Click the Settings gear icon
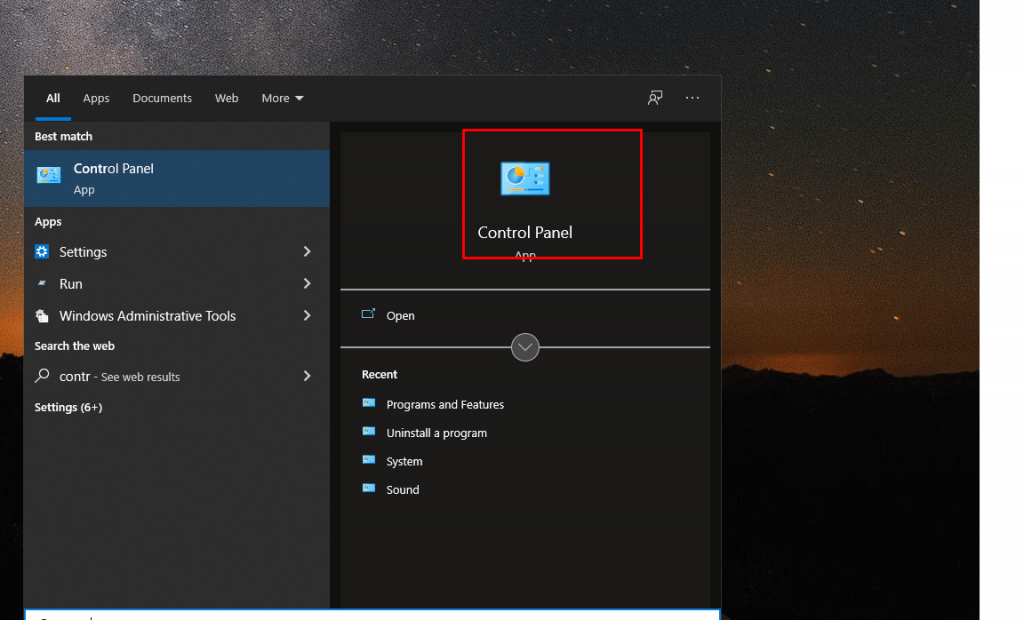The image size is (1024, 620). (42, 252)
